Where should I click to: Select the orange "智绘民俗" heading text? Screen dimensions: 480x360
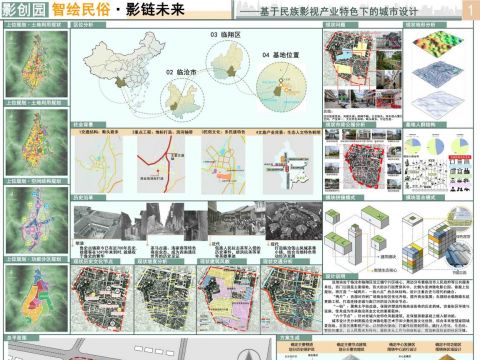81,9
